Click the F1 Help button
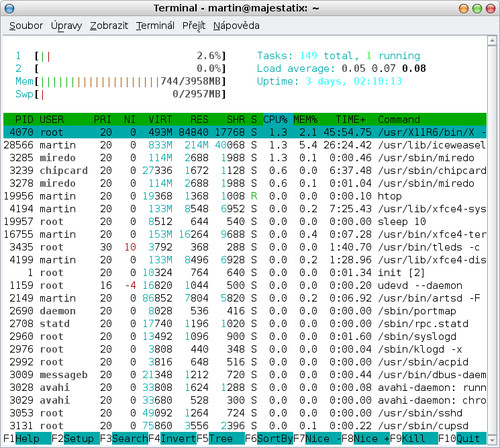 tap(27, 438)
